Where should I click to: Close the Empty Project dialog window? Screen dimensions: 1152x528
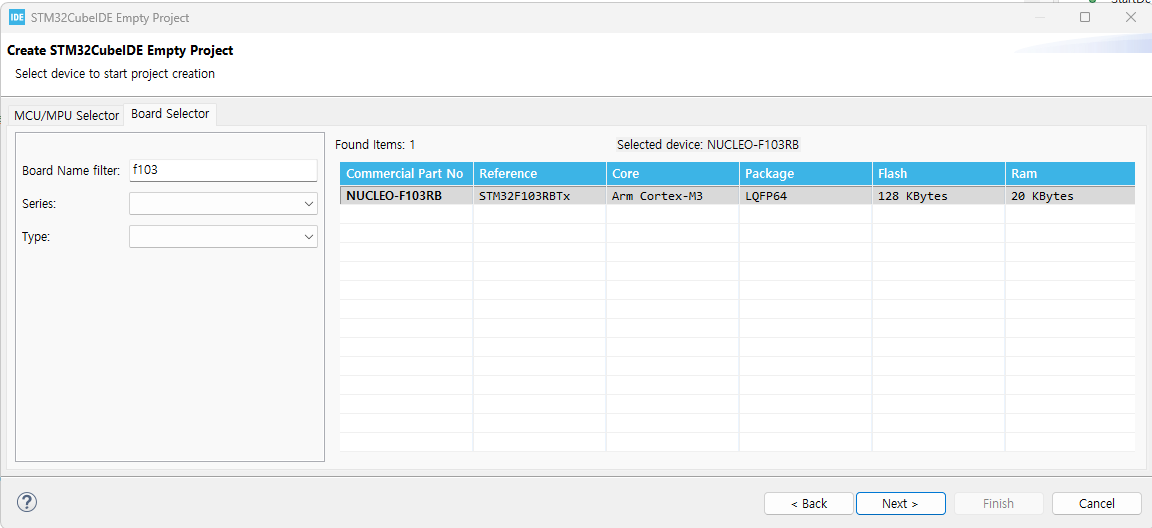(x=1131, y=17)
